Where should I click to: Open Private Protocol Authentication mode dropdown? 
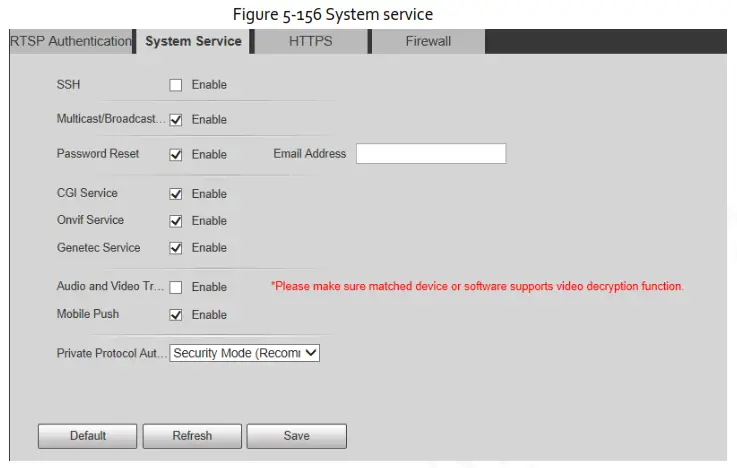pos(244,353)
